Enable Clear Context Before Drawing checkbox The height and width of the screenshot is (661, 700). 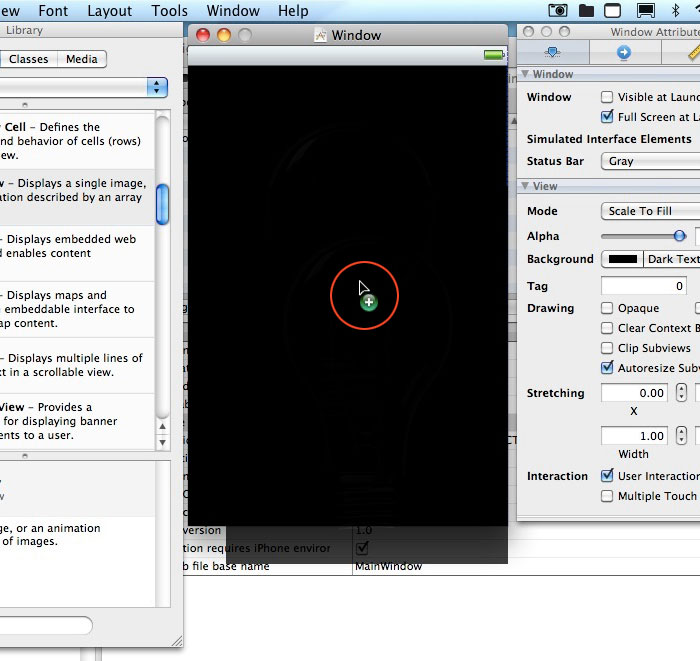tap(607, 328)
